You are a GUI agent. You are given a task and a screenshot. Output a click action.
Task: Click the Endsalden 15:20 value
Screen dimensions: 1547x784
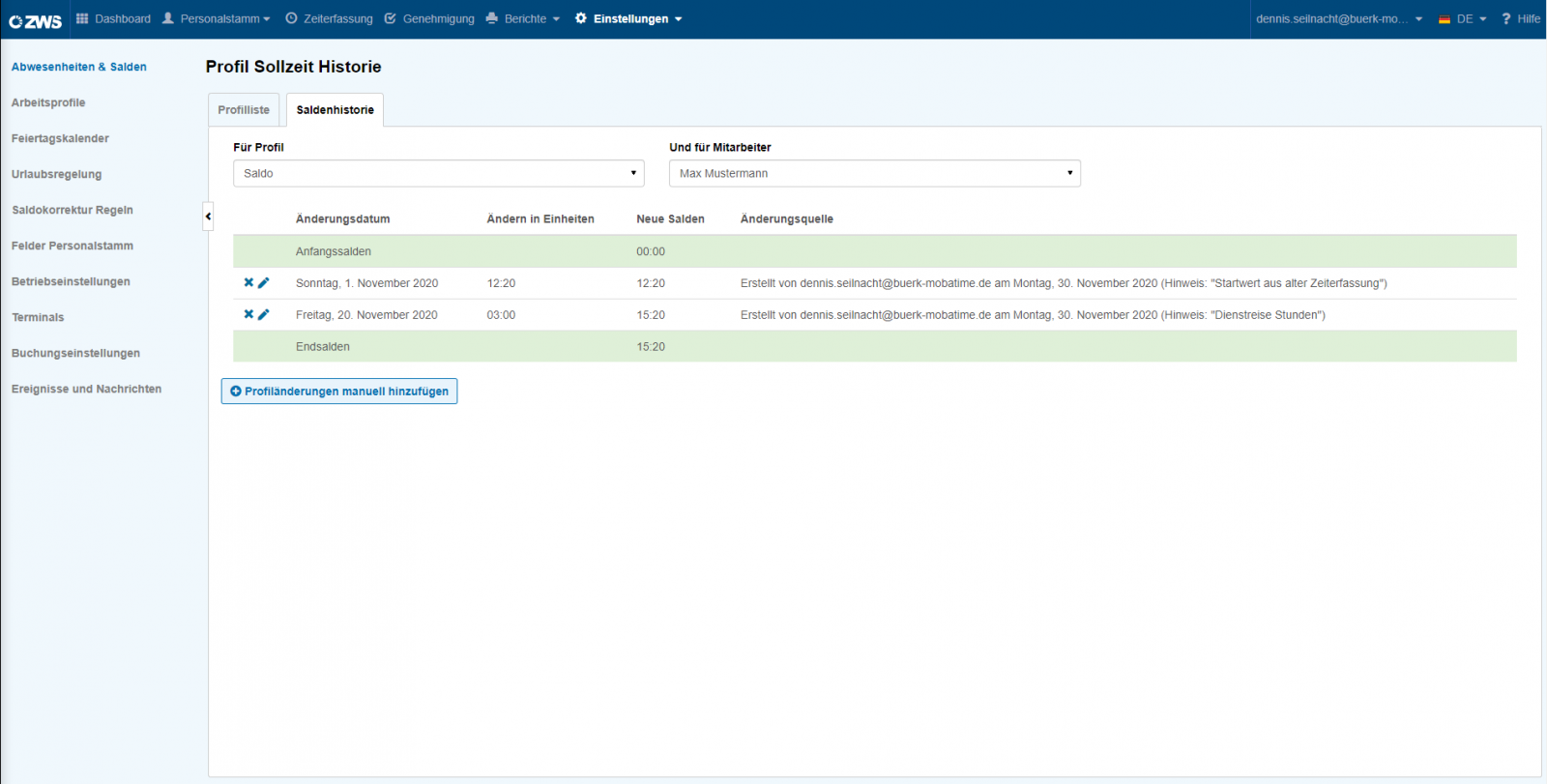(651, 347)
